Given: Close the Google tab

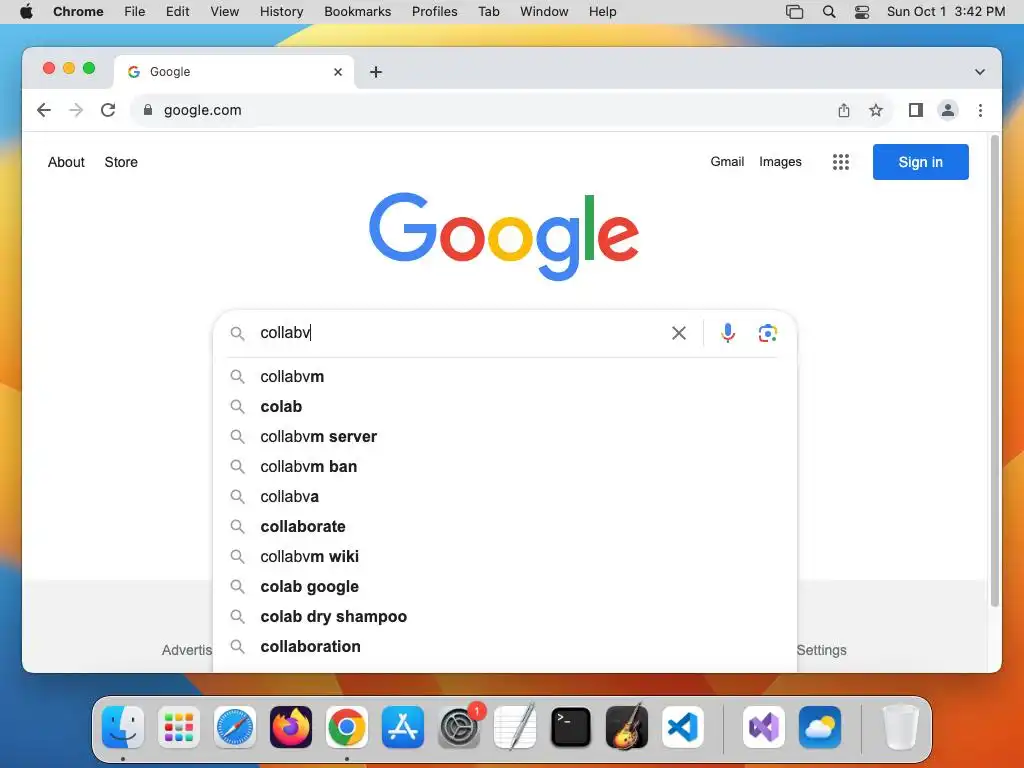Looking at the screenshot, I should (338, 72).
